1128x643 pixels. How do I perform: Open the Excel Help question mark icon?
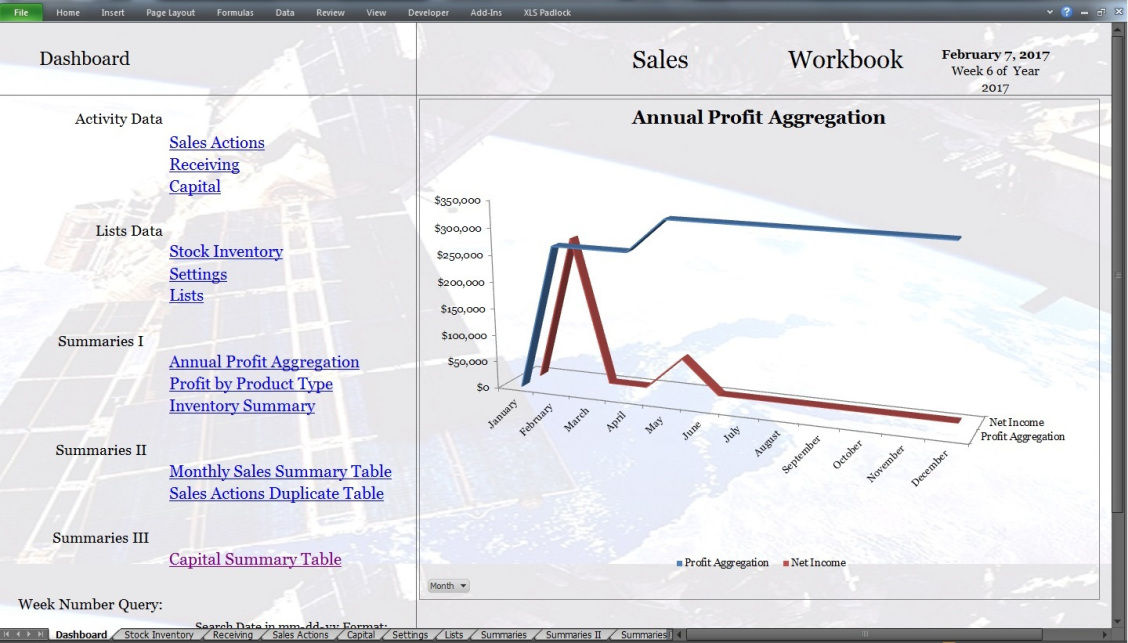tap(1067, 12)
